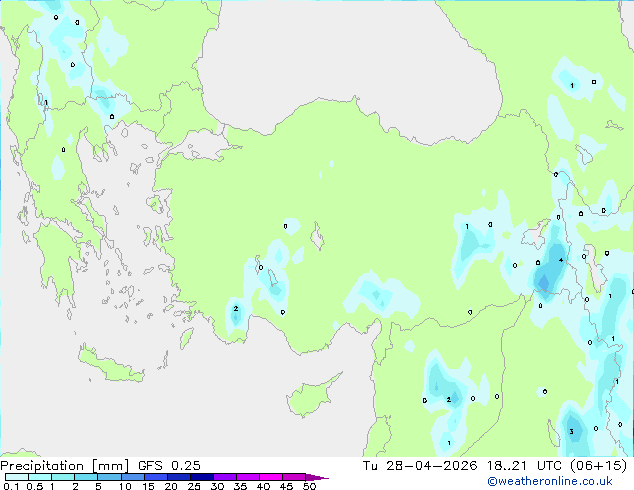Click the '50' legend scale label
Screen dimensions: 634x490
(310, 486)
